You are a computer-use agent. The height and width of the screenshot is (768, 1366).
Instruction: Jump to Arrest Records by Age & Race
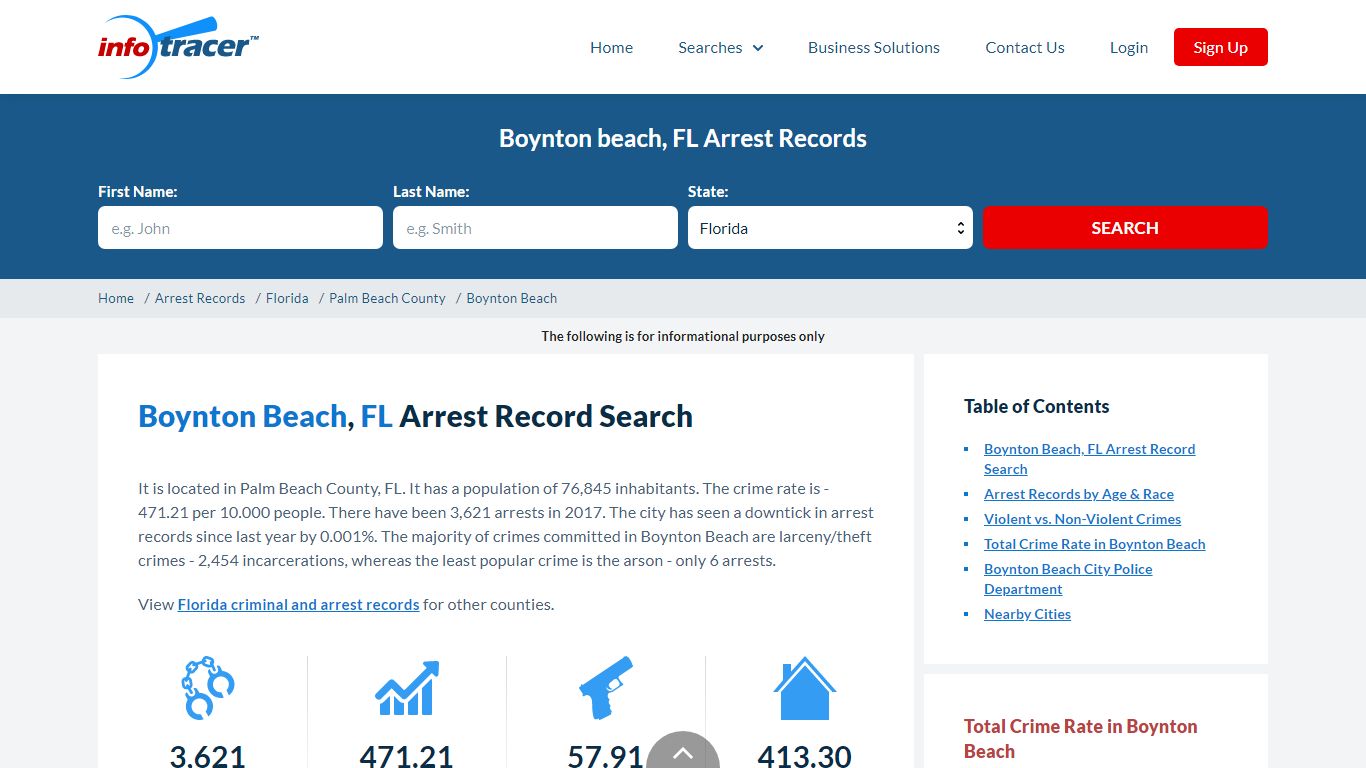click(1079, 494)
